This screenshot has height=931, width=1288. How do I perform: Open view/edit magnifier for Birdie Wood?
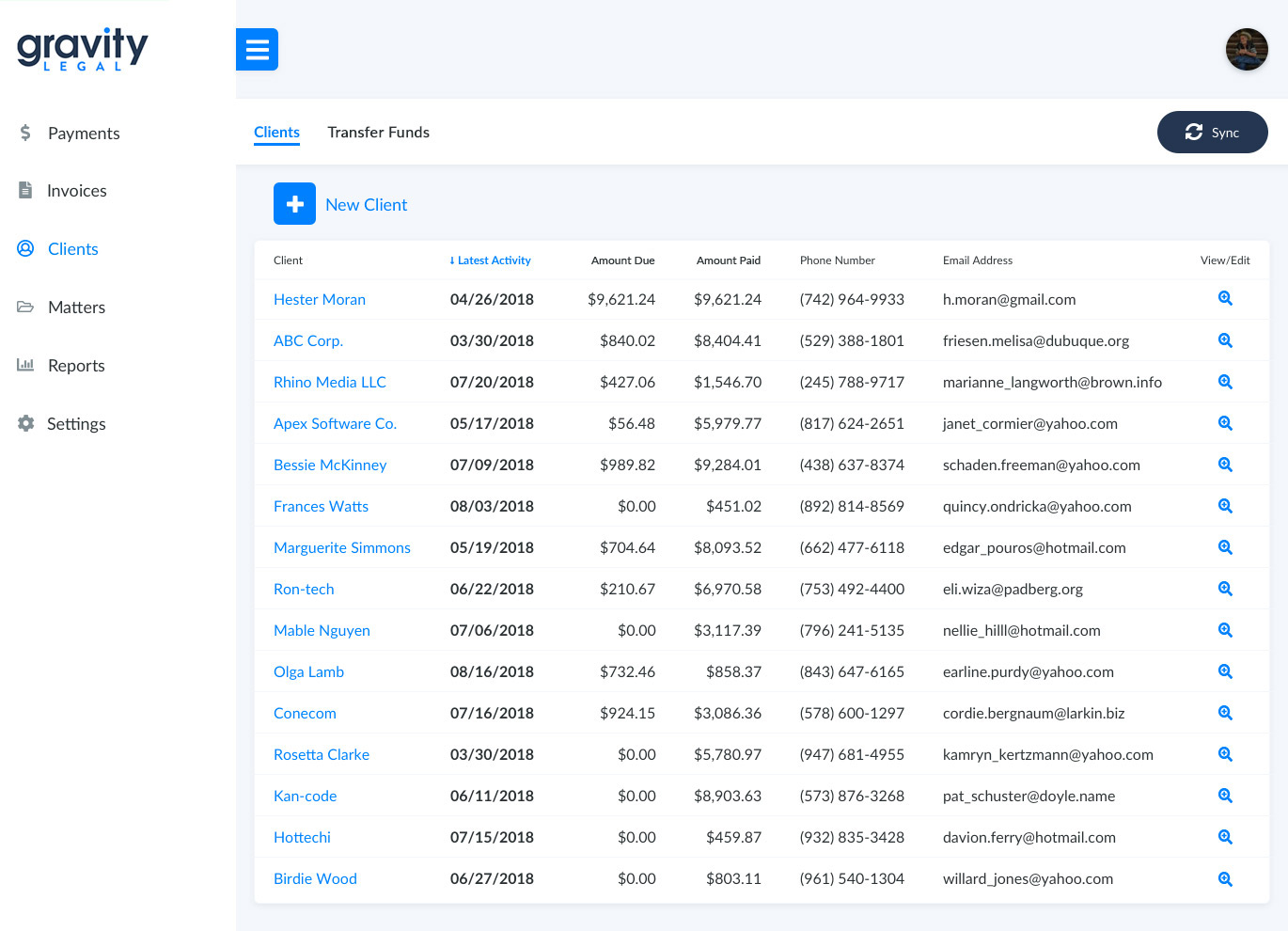pos(1224,878)
